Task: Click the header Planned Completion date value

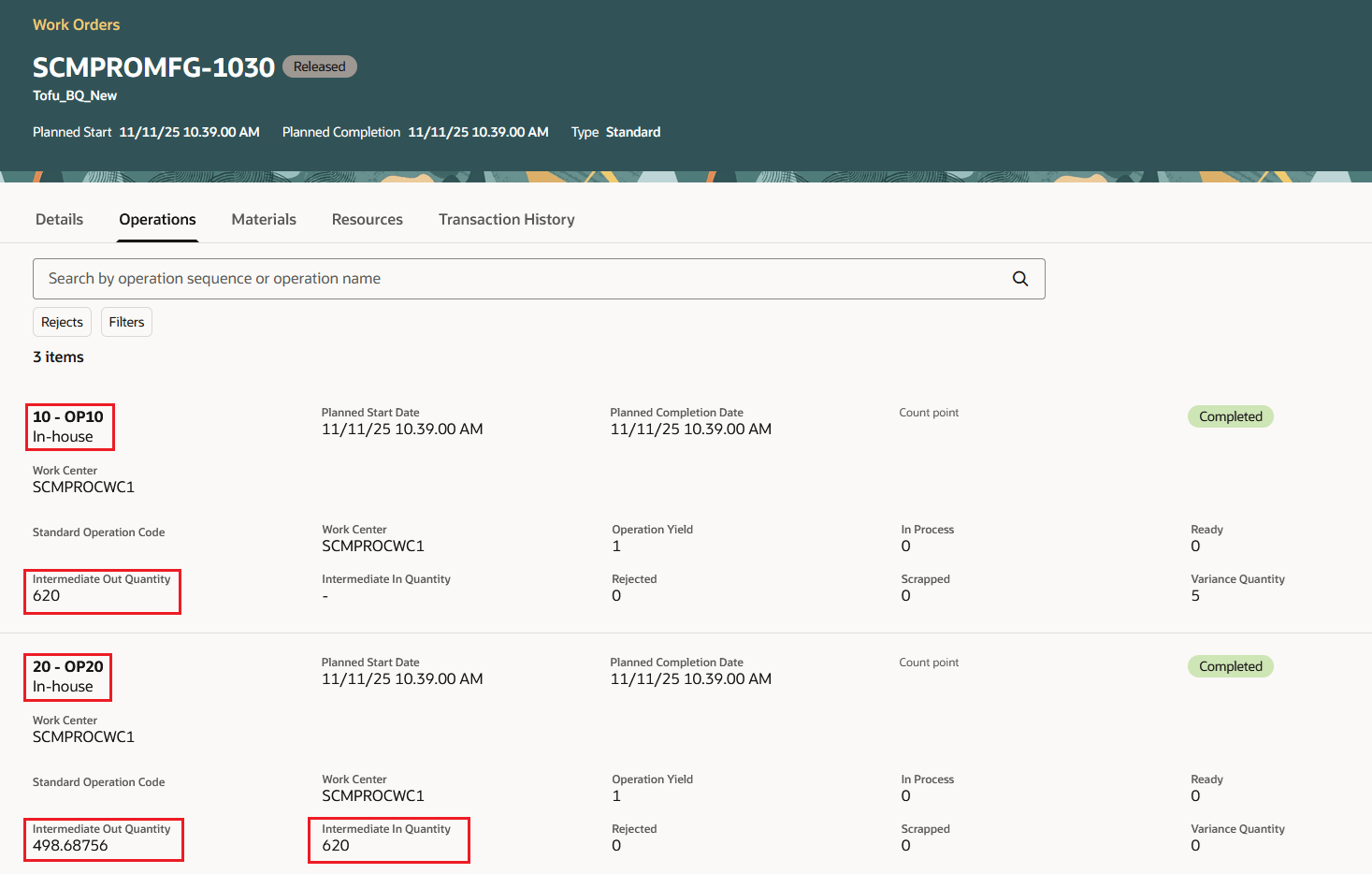Action: [478, 132]
